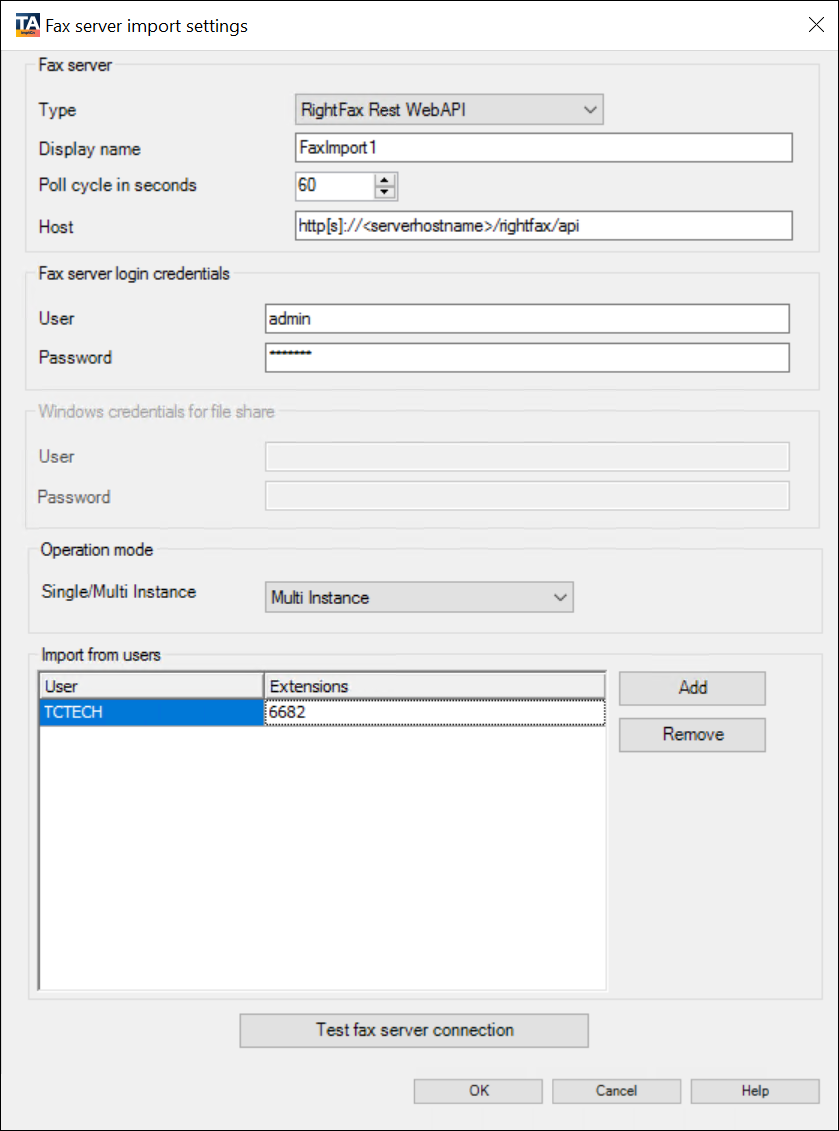Click the Cancel button

(x=616, y=1091)
